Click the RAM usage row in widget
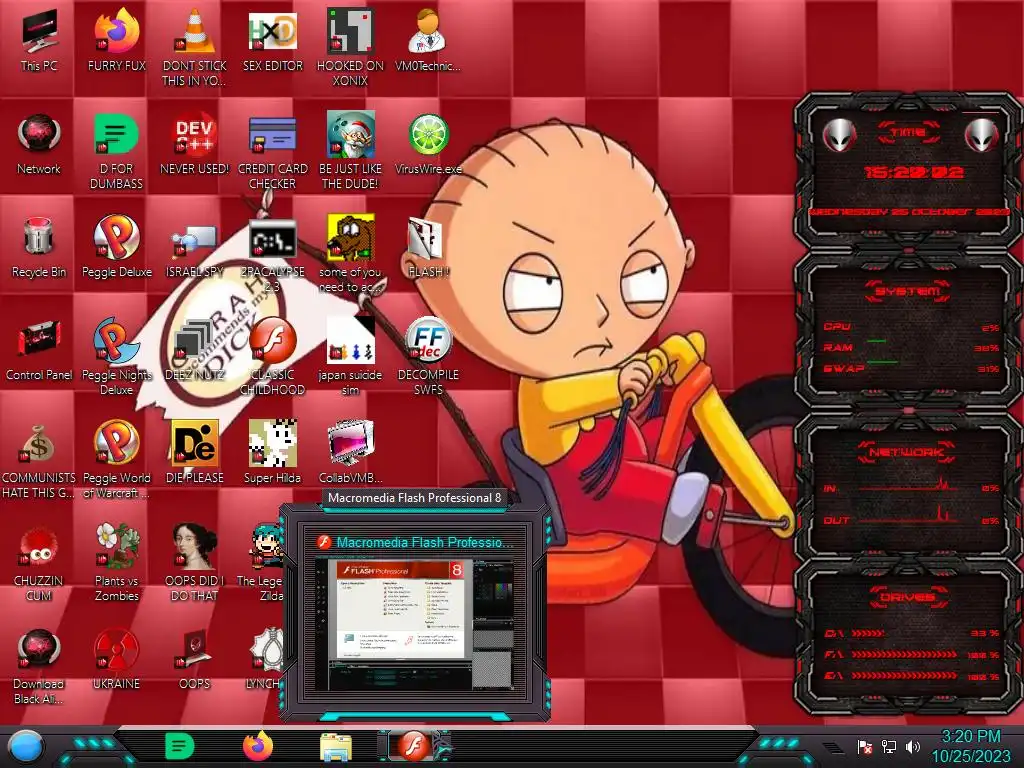 pyautogui.click(x=910, y=347)
